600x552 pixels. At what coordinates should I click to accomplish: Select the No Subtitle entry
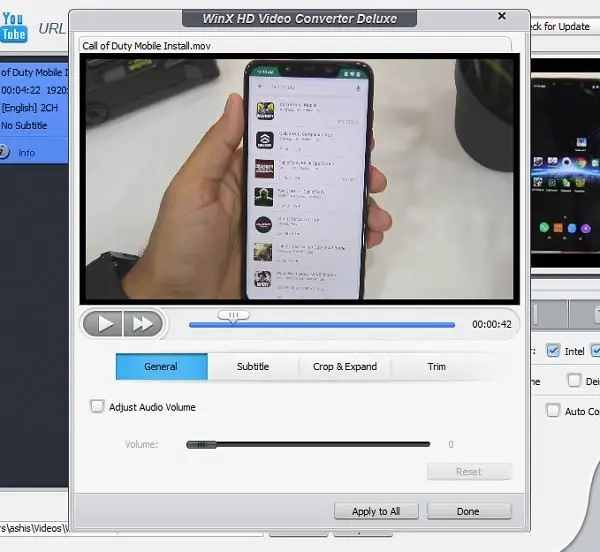coord(24,125)
